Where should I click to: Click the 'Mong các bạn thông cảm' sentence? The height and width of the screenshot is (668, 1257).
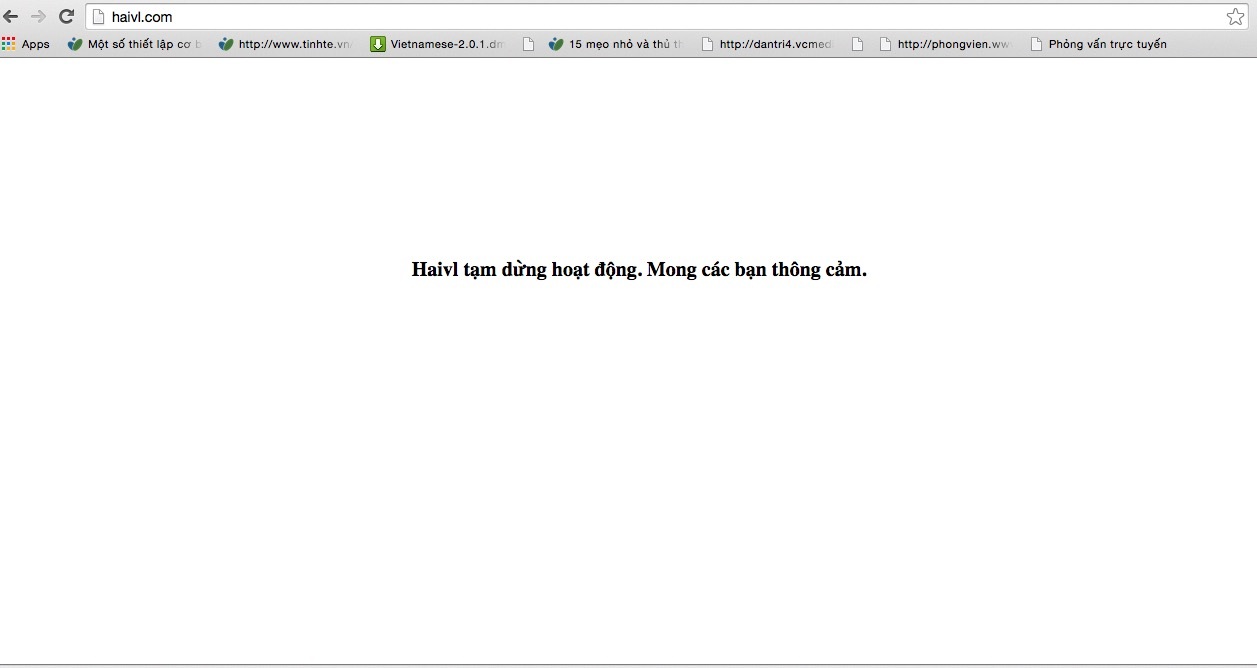[757, 270]
